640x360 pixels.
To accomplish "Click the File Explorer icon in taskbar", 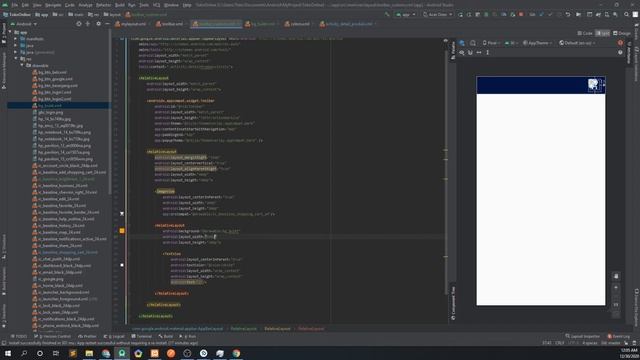I will tap(89, 353).
